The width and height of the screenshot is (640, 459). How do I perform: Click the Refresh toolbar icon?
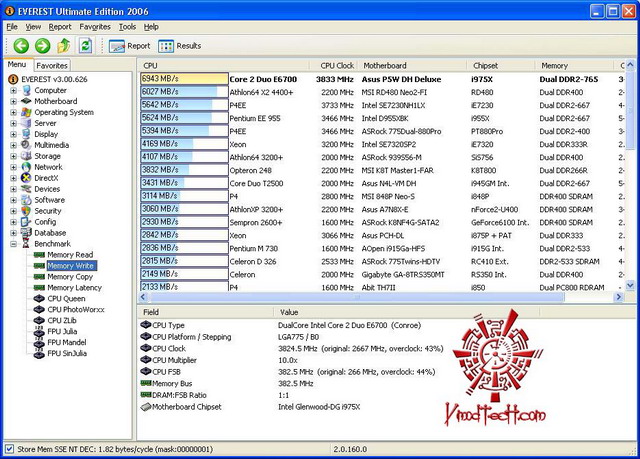coord(85,46)
